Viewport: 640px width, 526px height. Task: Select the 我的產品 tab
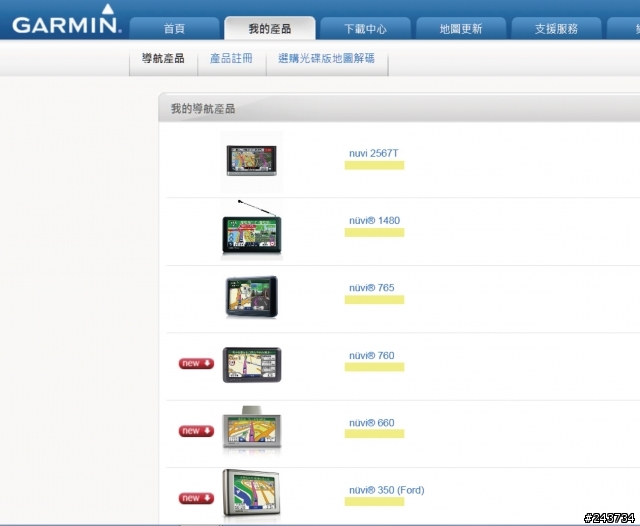[270, 28]
